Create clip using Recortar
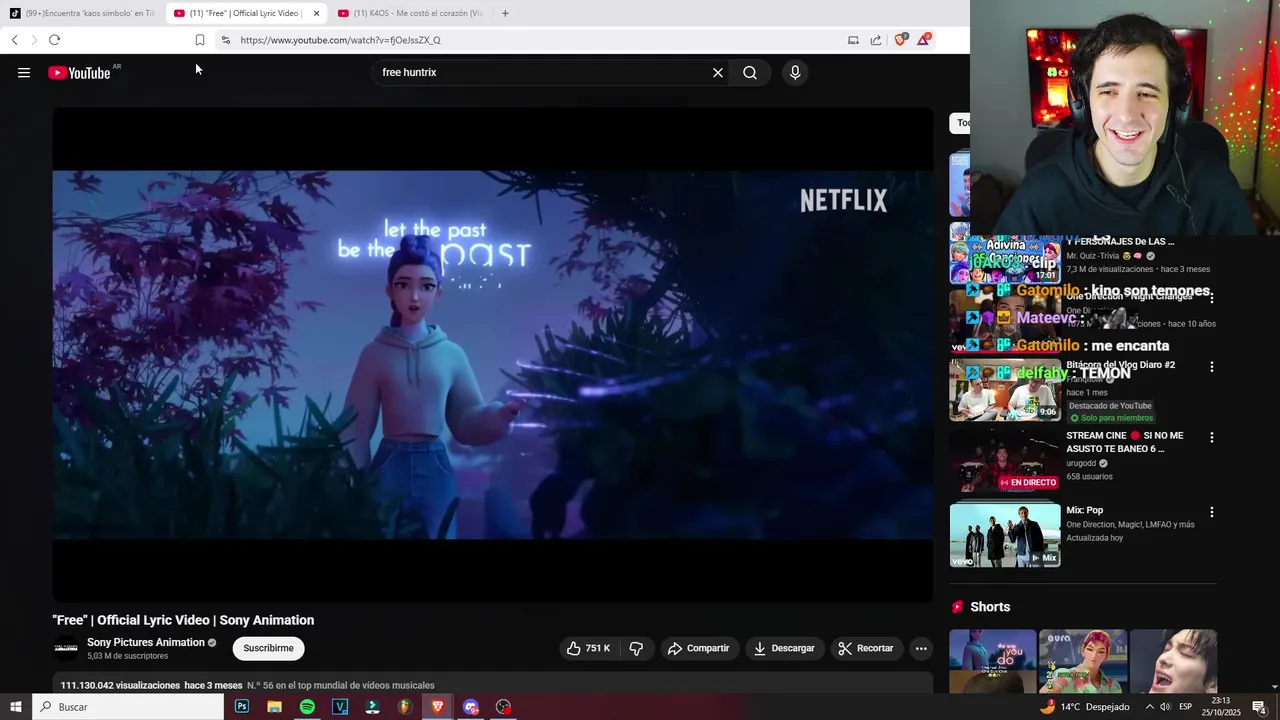The width and height of the screenshot is (1280, 720). pyautogui.click(x=866, y=648)
